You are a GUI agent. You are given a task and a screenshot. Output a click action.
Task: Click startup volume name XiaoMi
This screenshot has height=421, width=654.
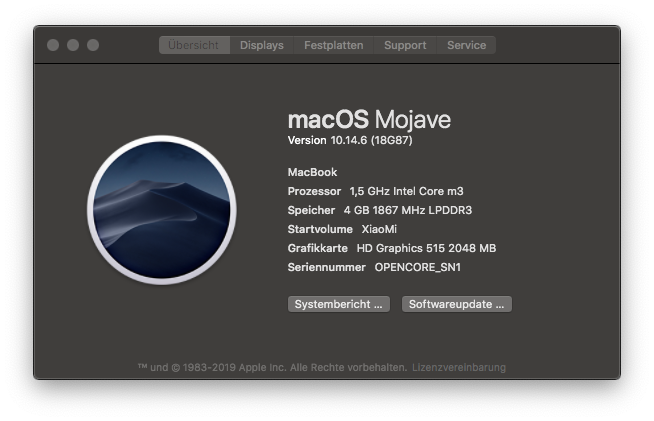click(379, 229)
